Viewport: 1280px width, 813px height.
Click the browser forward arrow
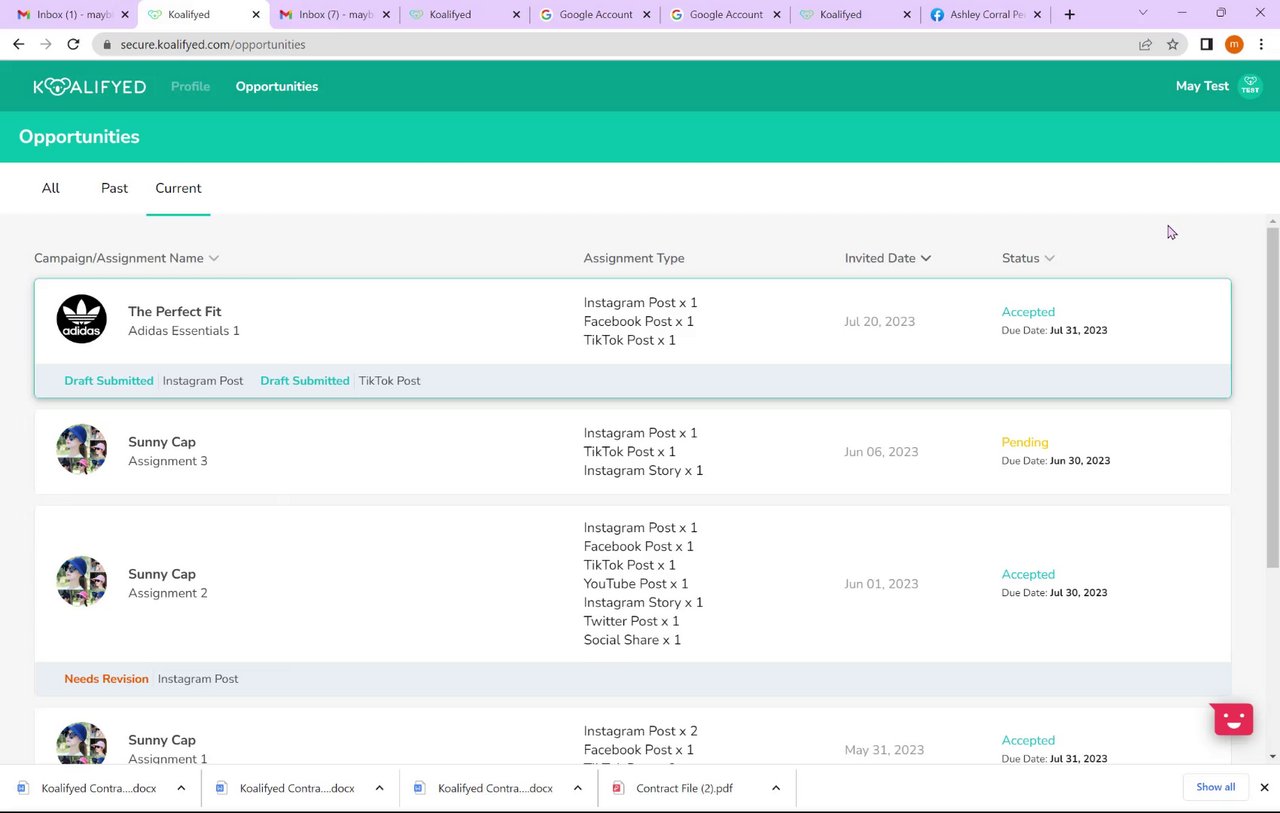pyautogui.click(x=46, y=44)
